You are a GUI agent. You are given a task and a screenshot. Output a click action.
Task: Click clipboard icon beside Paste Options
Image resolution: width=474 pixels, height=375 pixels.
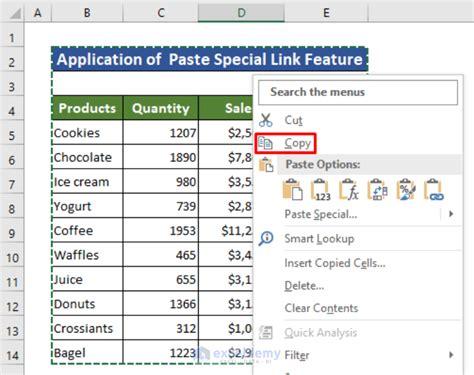266,165
